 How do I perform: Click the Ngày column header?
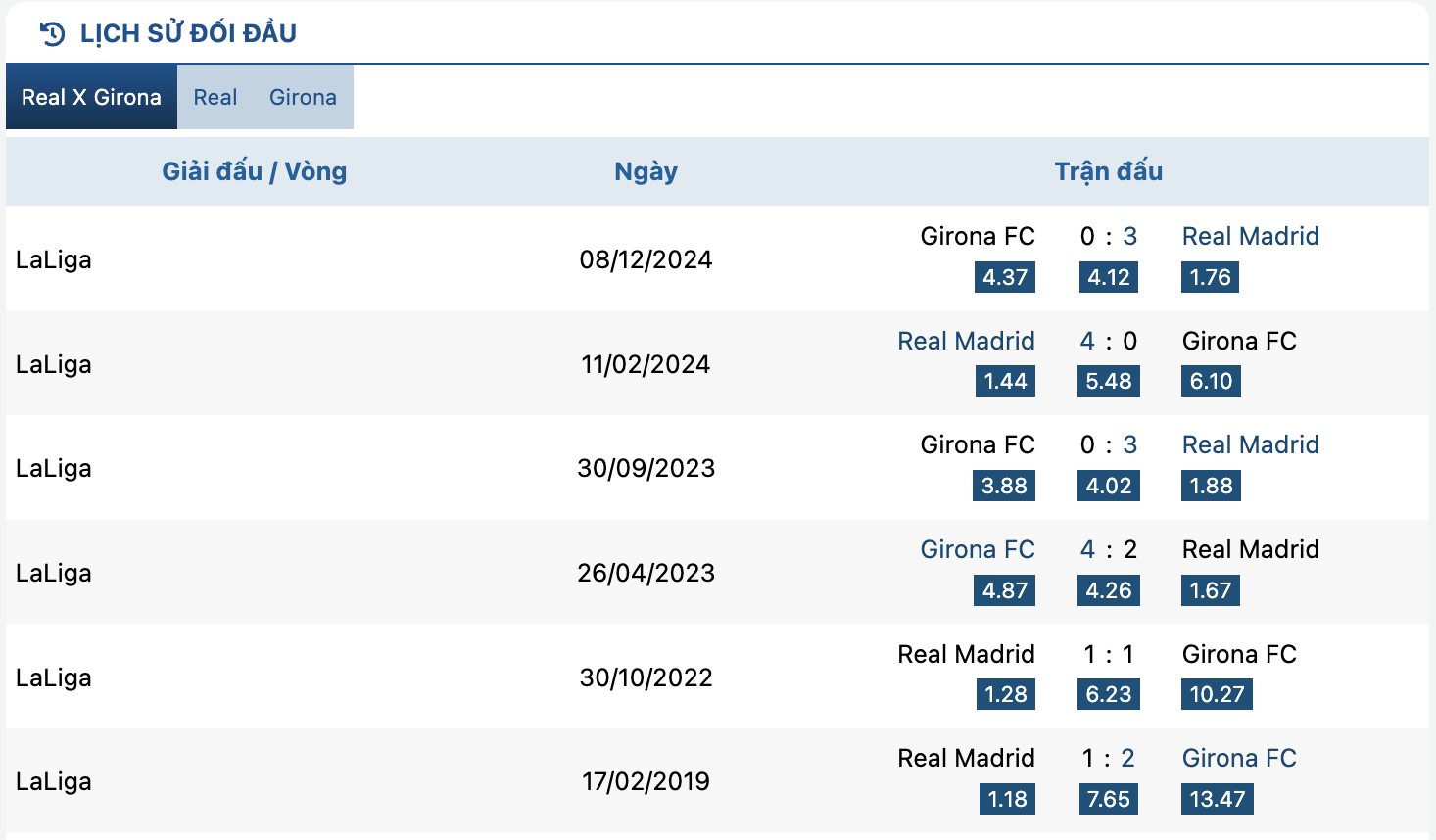click(646, 171)
